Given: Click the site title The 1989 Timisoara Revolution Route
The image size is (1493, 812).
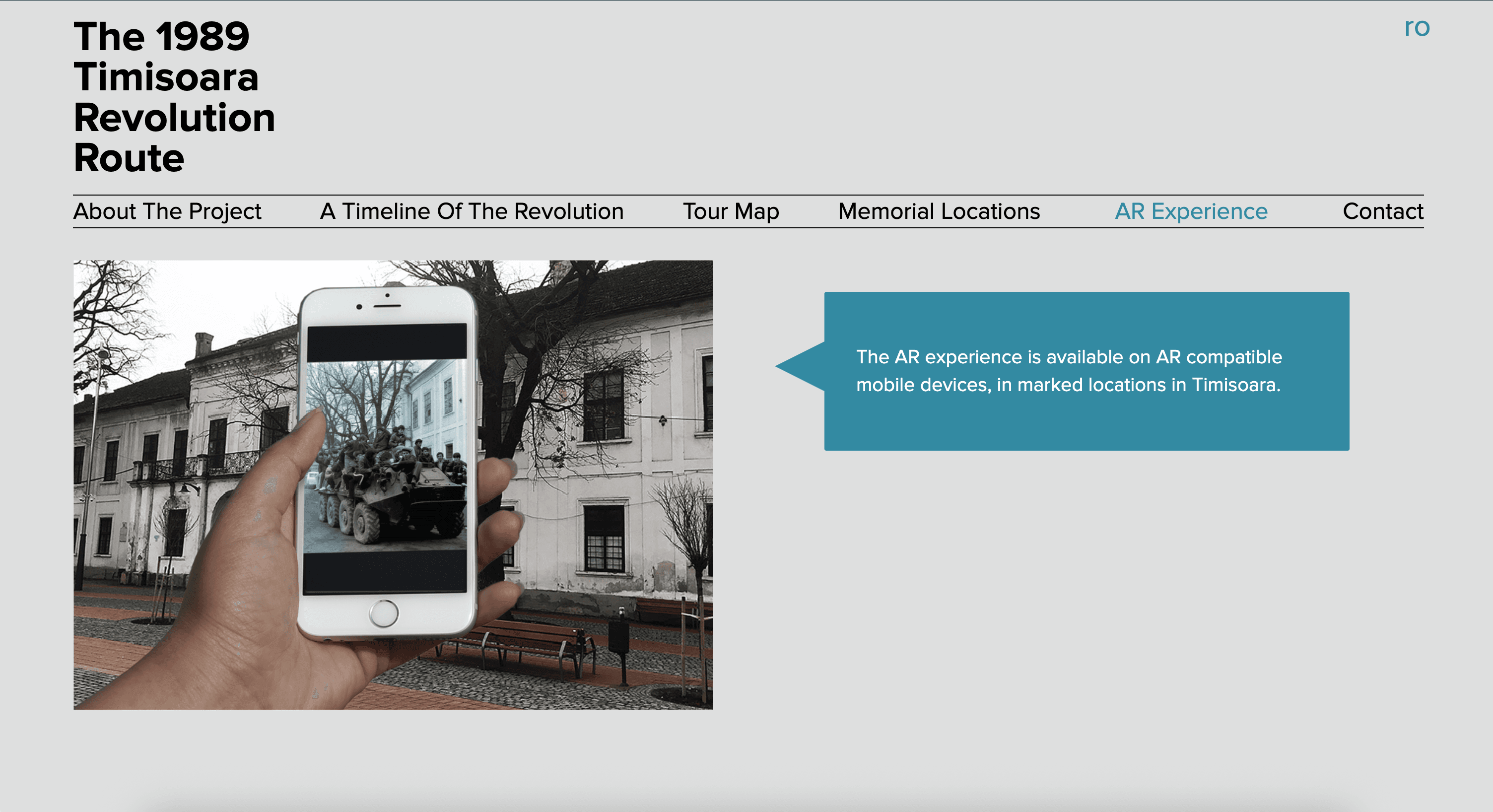Looking at the screenshot, I should coord(173,97).
